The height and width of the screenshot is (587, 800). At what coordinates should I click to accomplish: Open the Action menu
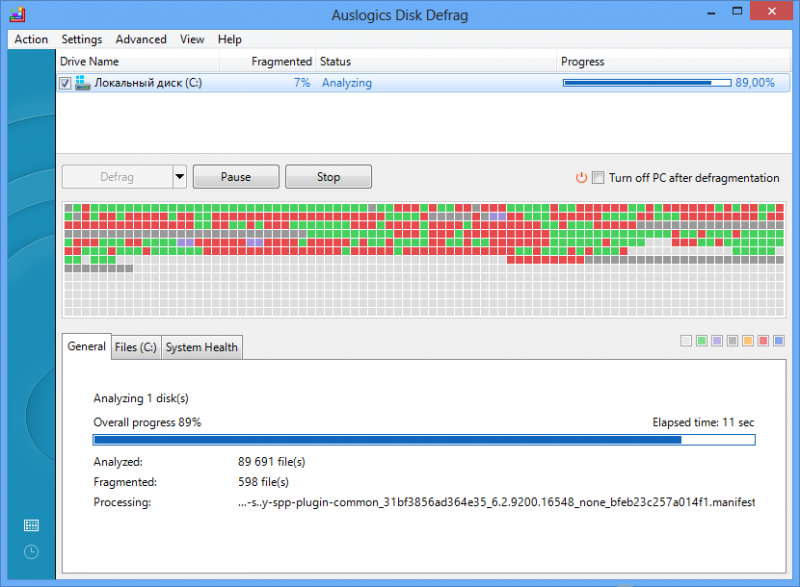[x=31, y=39]
